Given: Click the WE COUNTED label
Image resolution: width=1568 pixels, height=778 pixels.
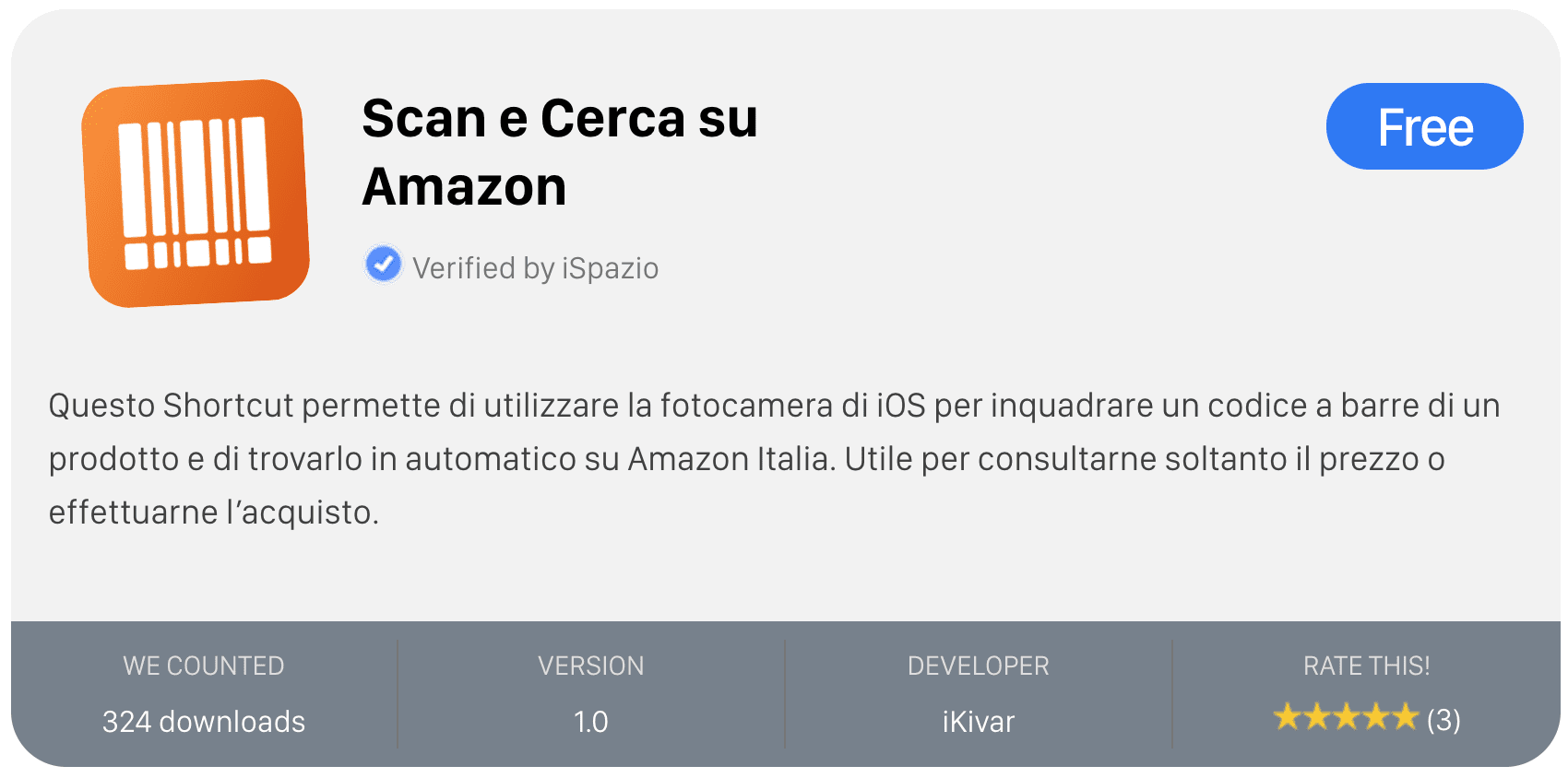Looking at the screenshot, I should pos(204,666).
